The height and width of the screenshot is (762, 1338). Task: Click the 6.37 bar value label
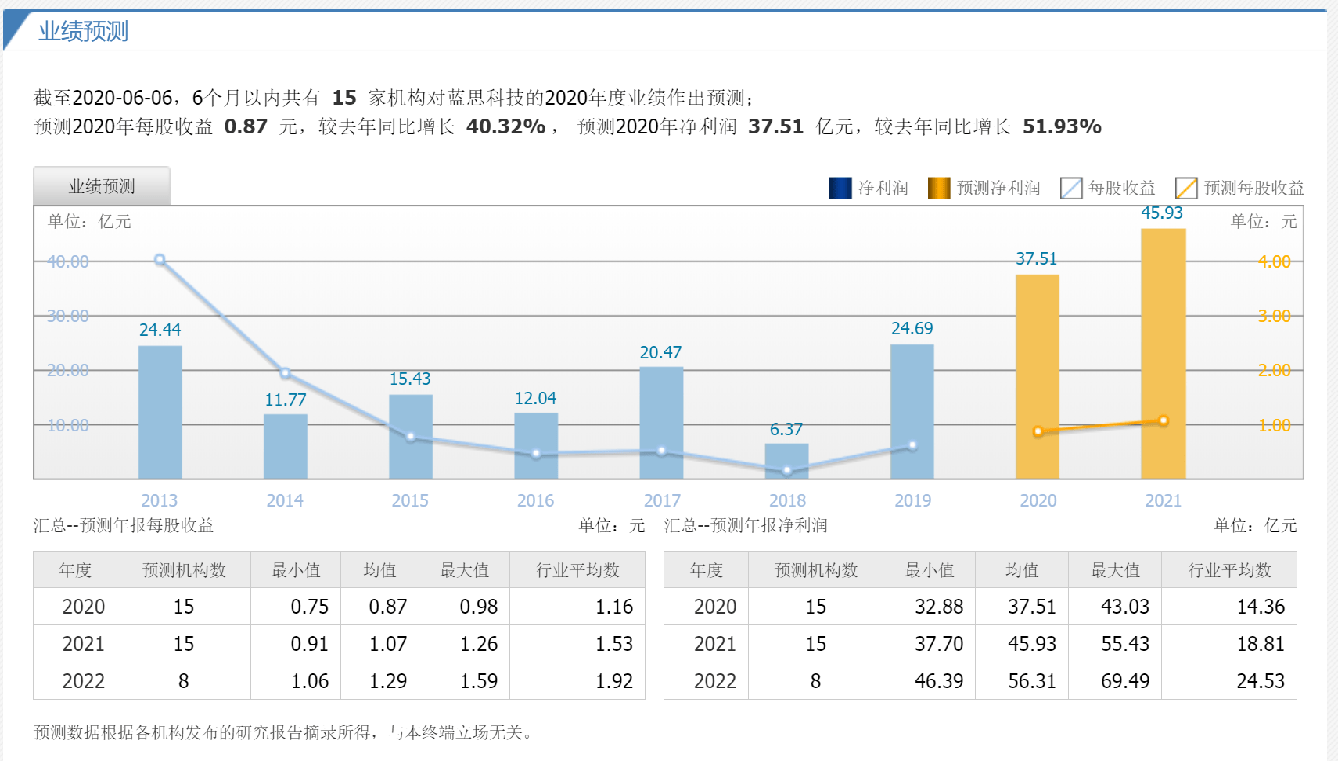click(x=787, y=429)
